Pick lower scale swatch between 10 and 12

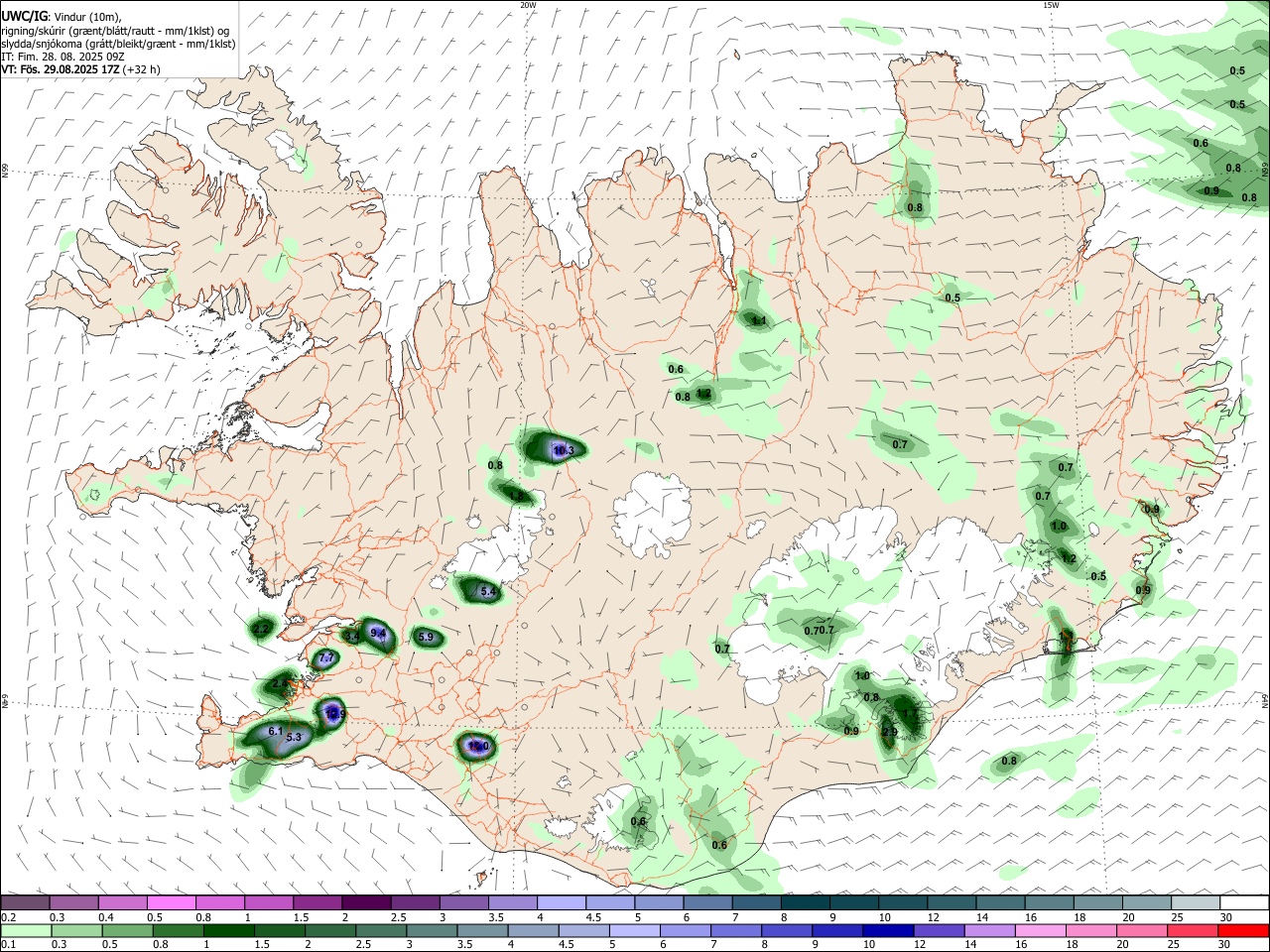[887, 930]
